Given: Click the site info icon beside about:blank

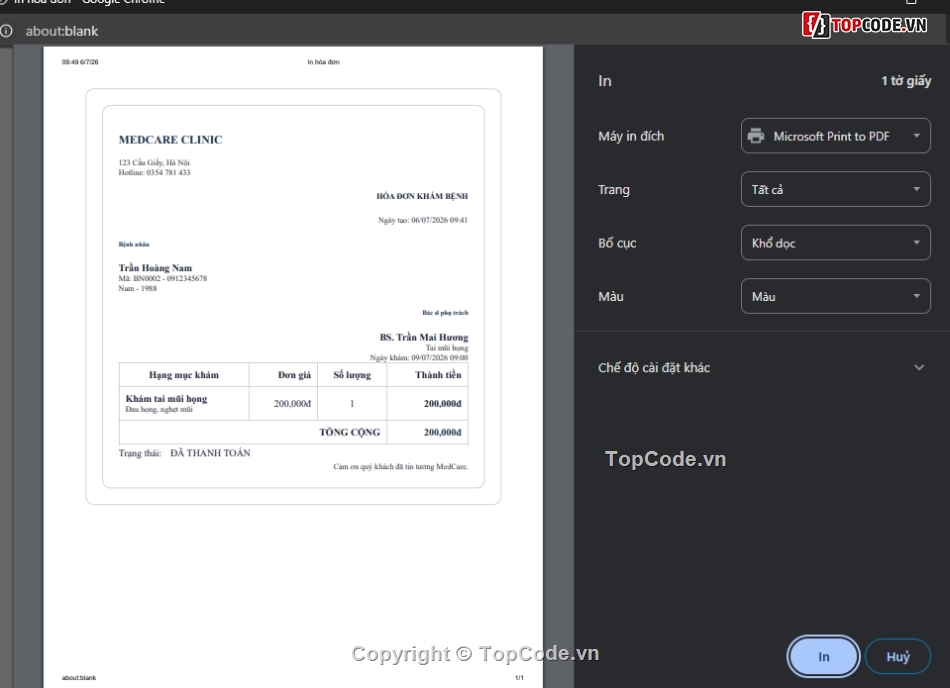Looking at the screenshot, I should (x=6, y=31).
